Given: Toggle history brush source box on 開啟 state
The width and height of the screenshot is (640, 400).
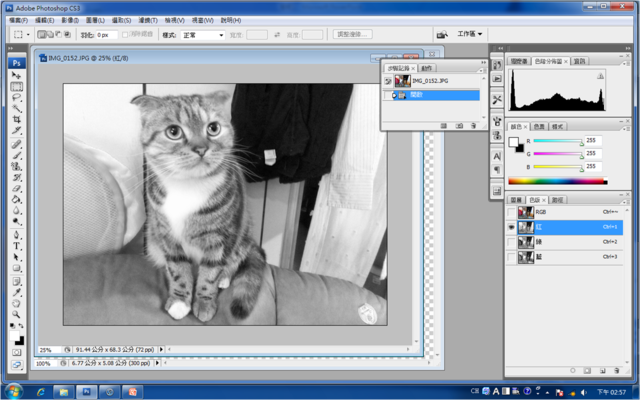Looking at the screenshot, I should (388, 95).
